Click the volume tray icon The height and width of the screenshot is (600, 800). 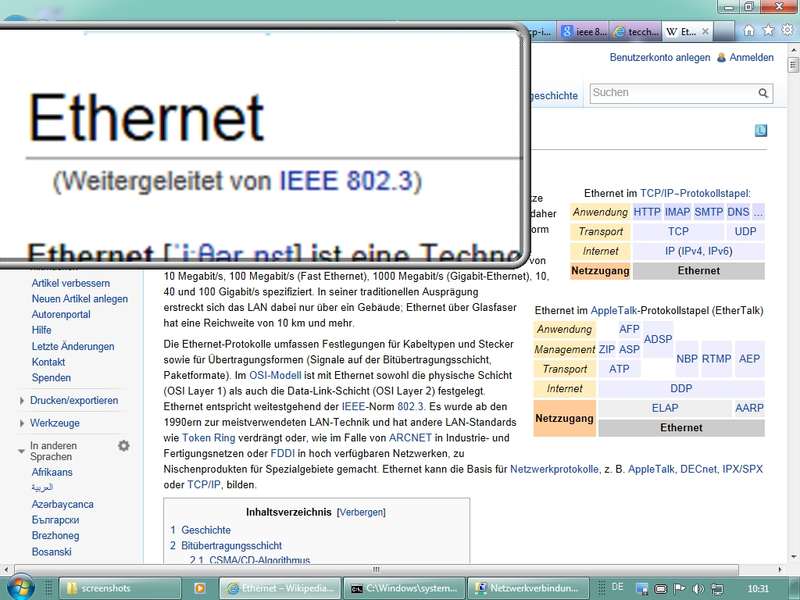coord(697,589)
